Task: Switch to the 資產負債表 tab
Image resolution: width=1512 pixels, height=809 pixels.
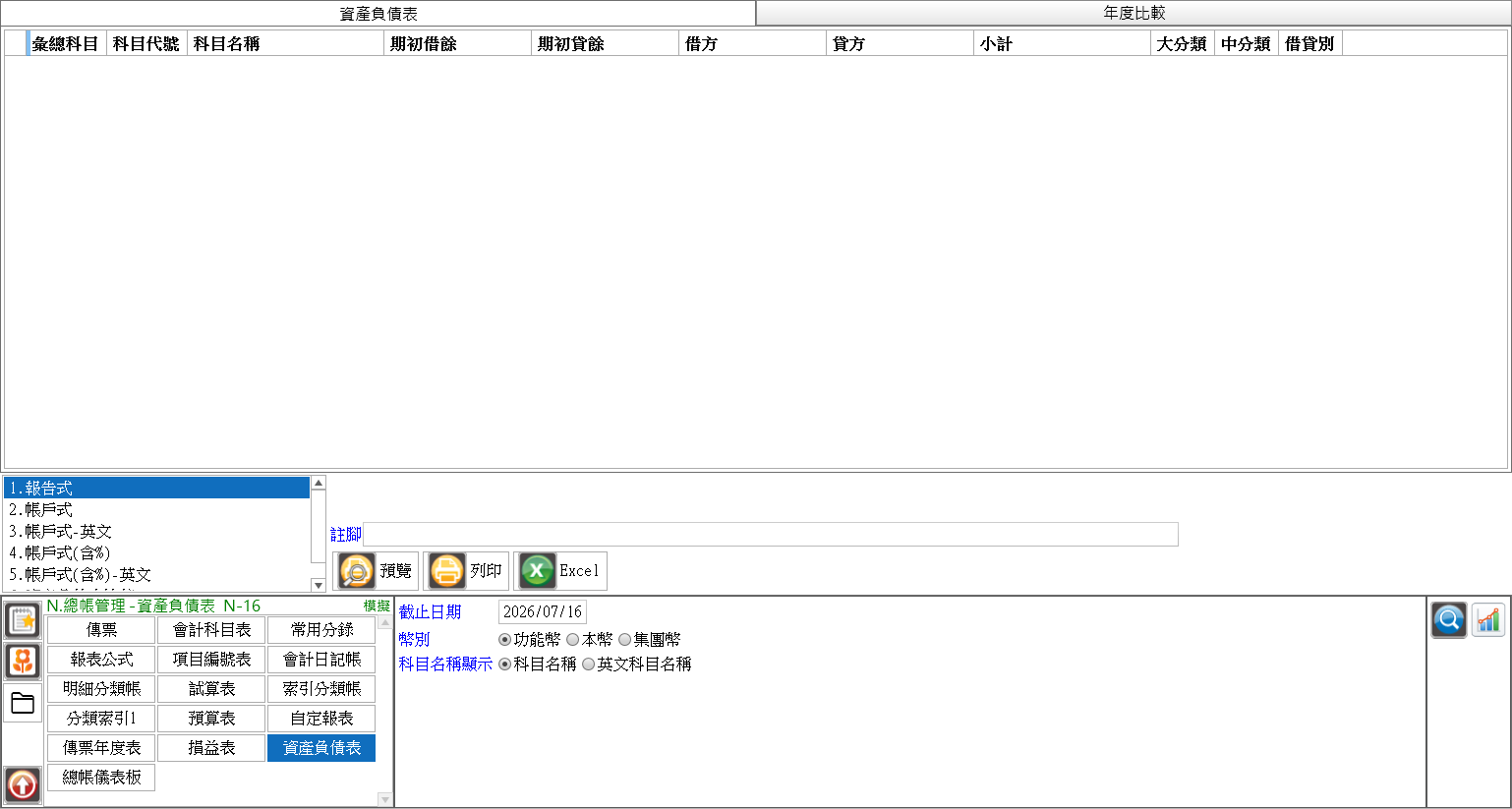Action: tap(378, 14)
